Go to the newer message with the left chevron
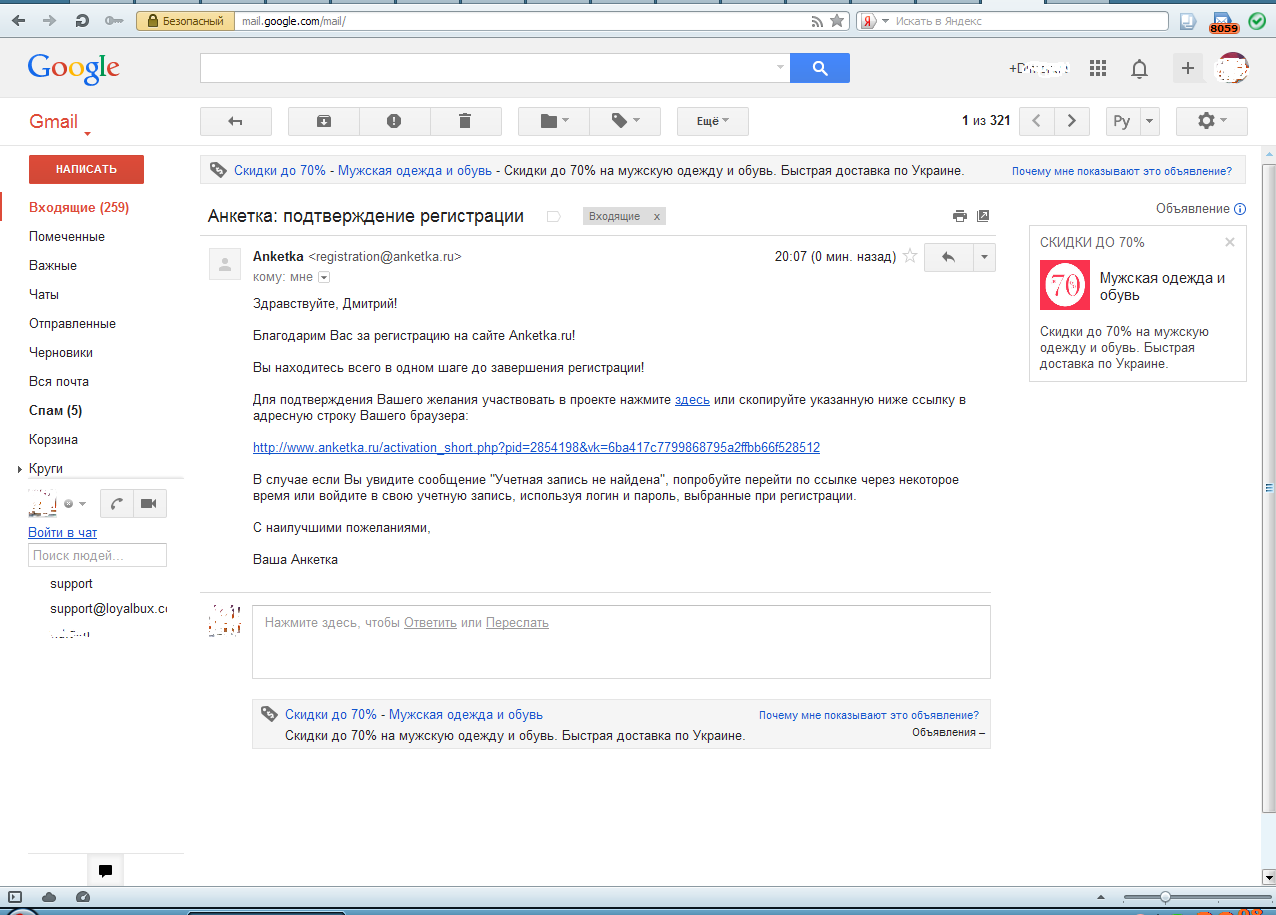This screenshot has height=915, width=1276. pyautogui.click(x=1037, y=121)
